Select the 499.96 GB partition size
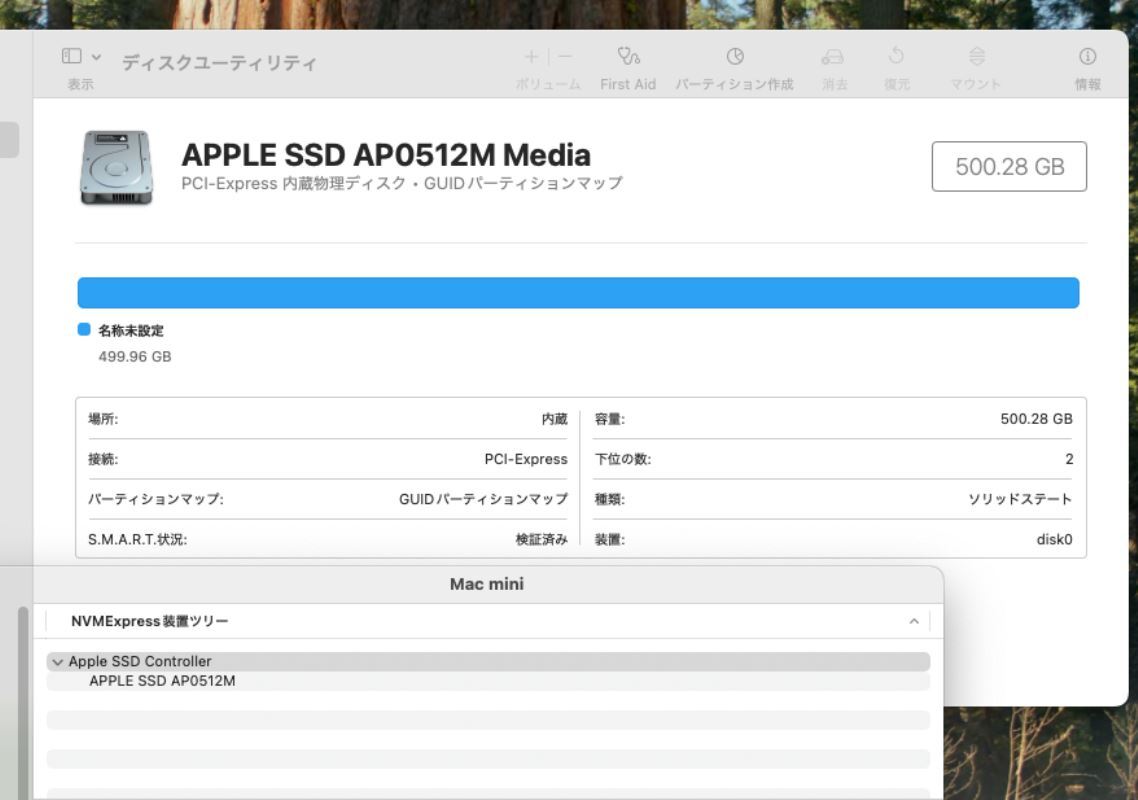 (x=135, y=356)
